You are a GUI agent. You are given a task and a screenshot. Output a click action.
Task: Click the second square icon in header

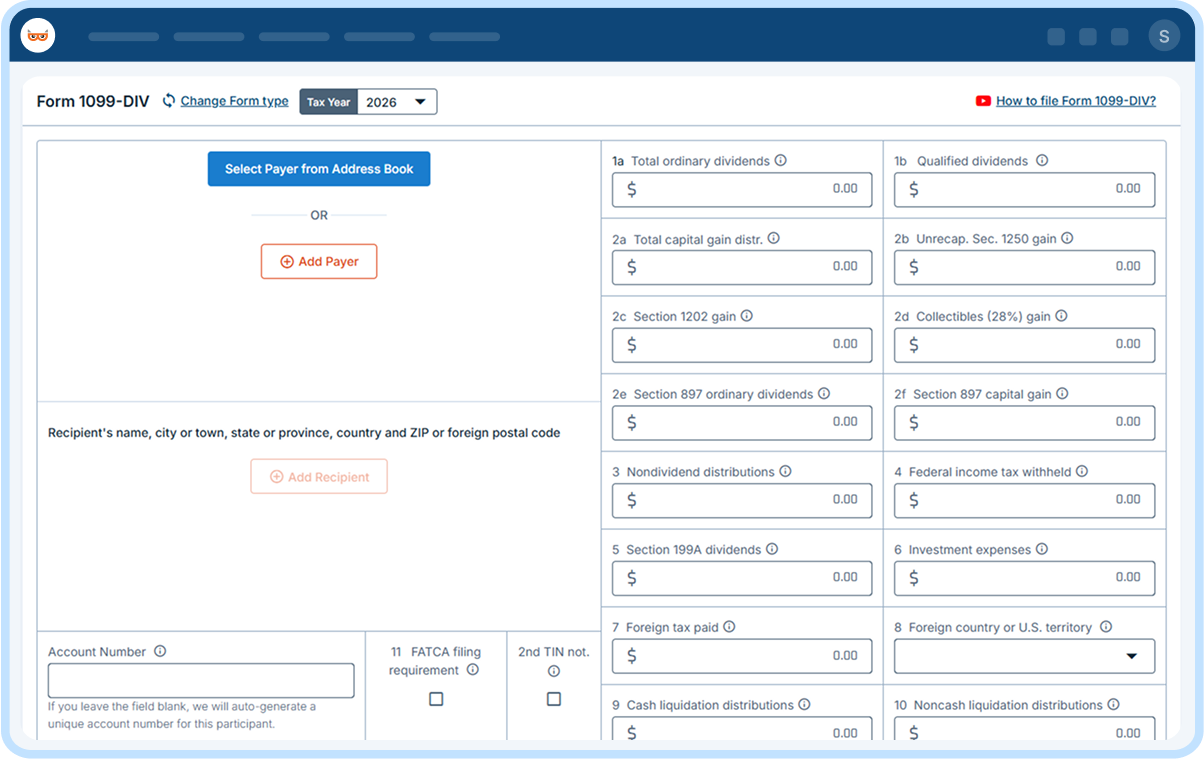click(1088, 37)
